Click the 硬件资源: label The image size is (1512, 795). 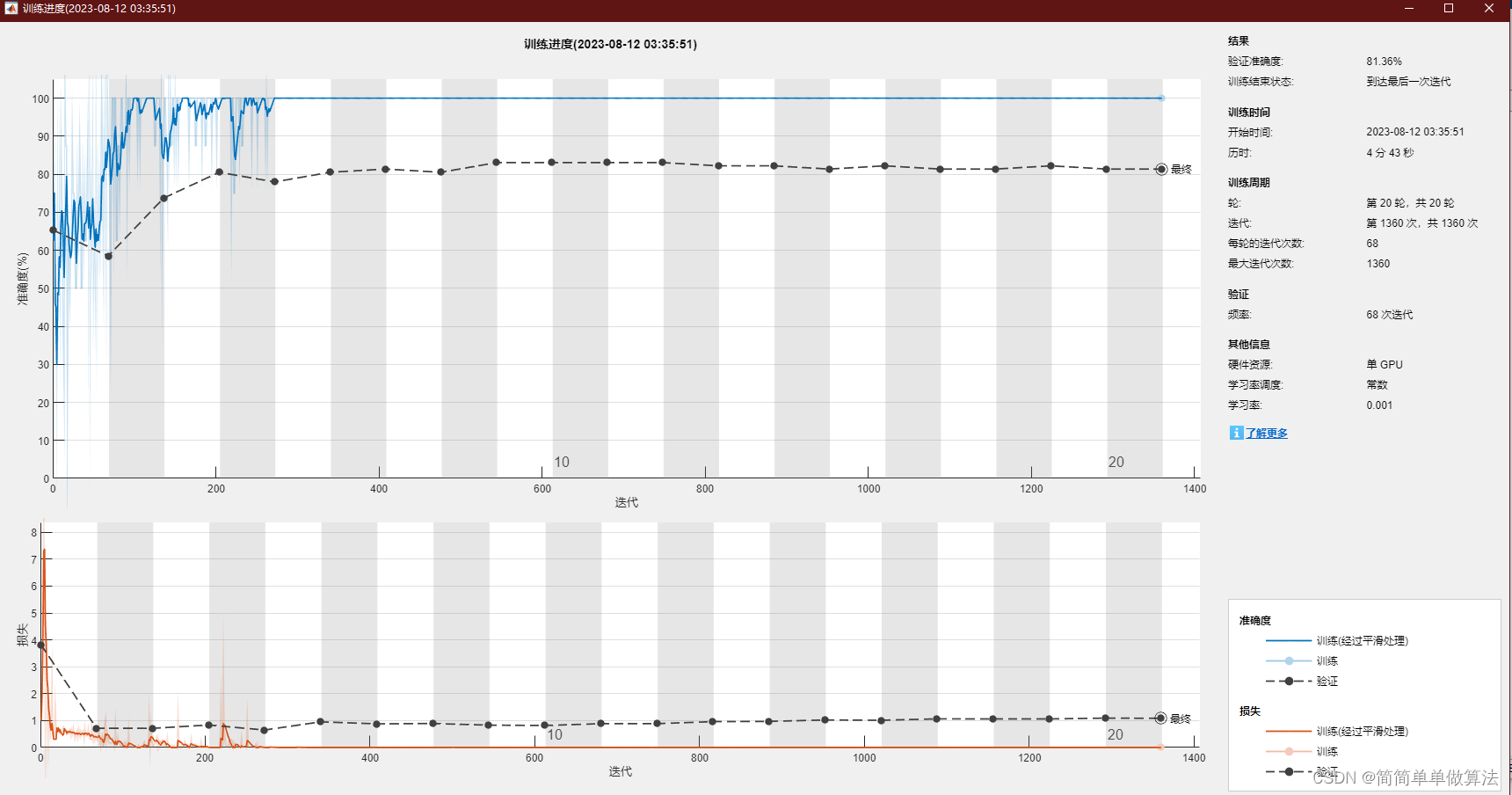coord(1250,365)
